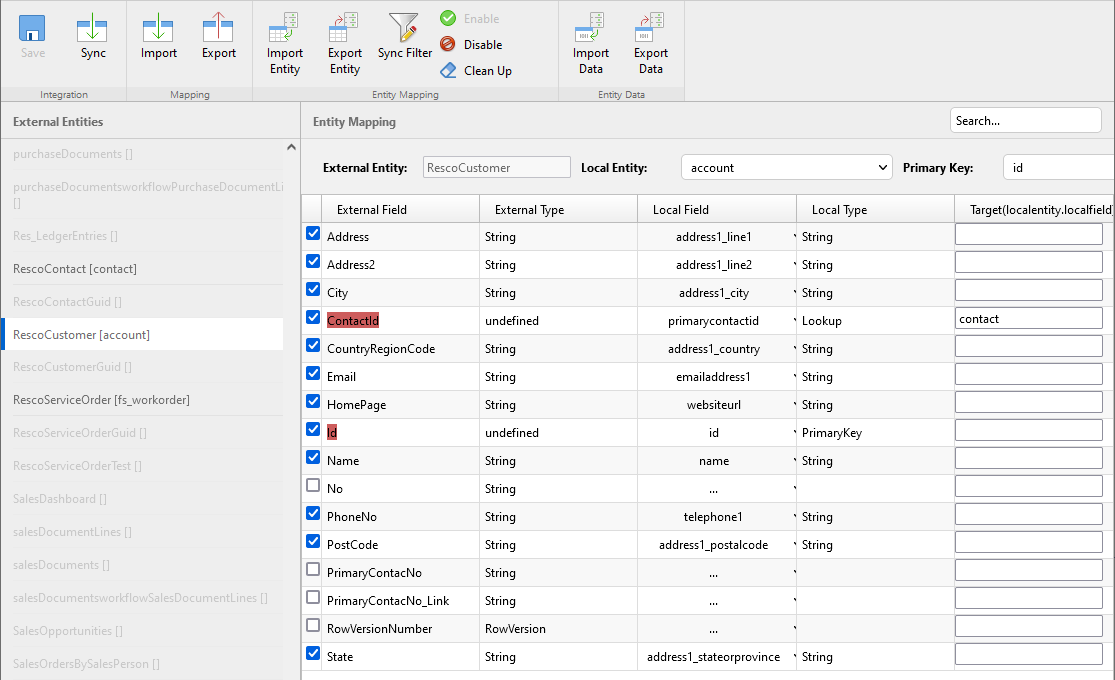Expand local field dropdown for Email row

(793, 377)
